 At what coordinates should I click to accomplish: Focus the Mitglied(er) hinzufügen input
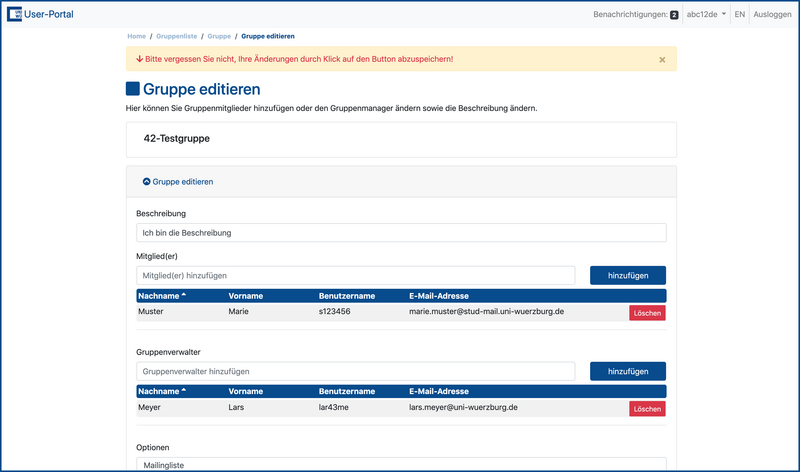point(355,275)
